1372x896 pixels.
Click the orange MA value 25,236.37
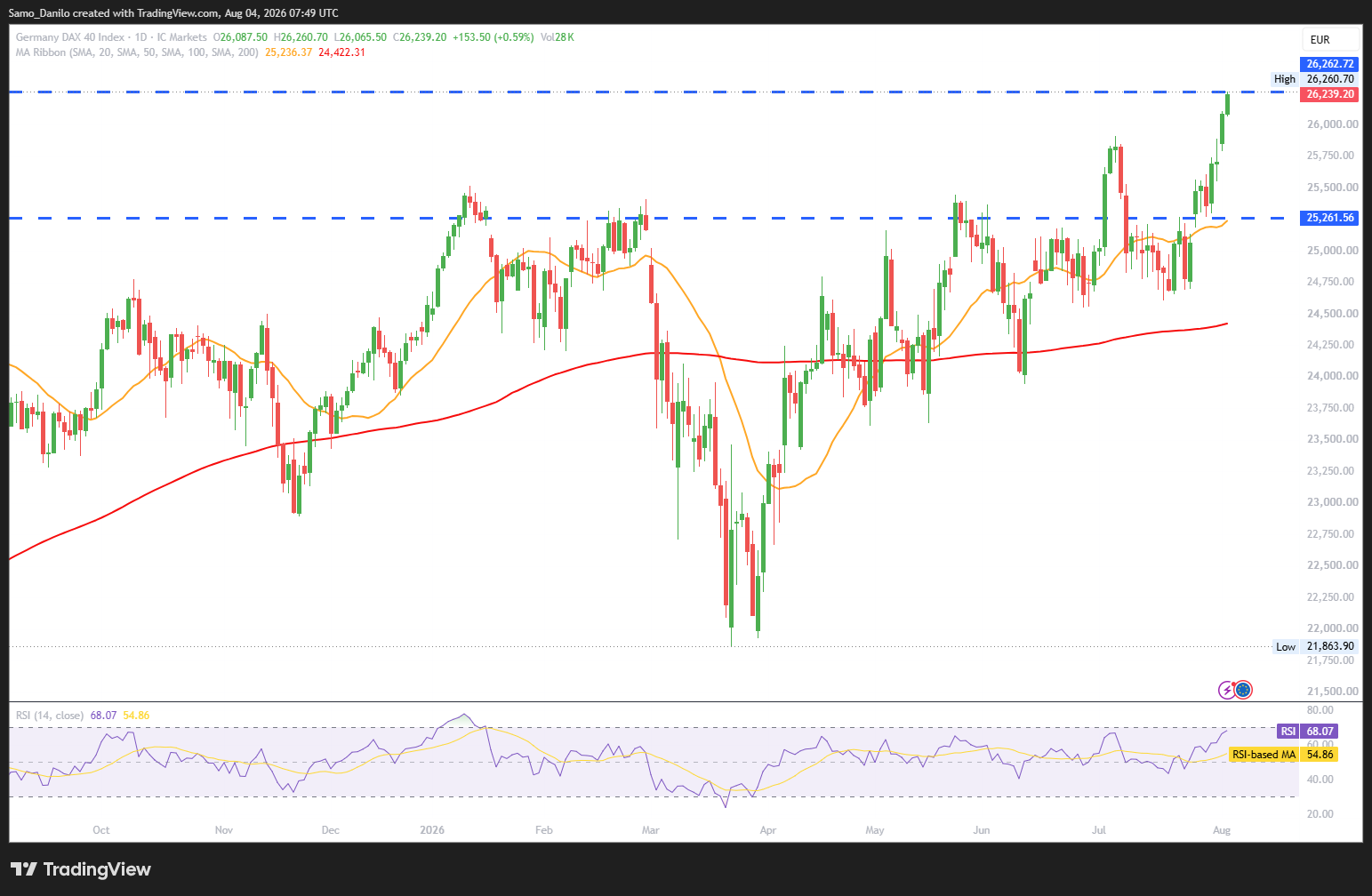coord(289,52)
